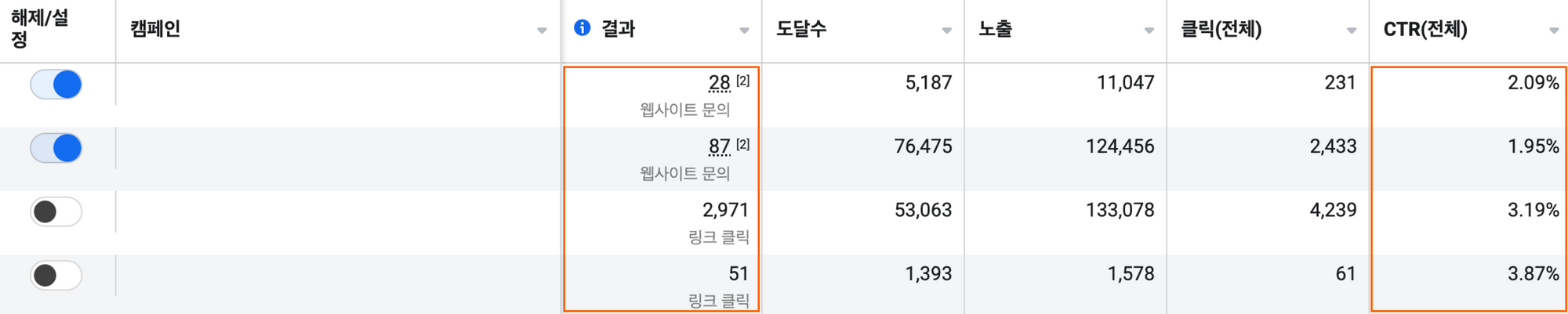Select the 3.87% CTR cell
Image resolution: width=1568 pixels, height=314 pixels.
1533,274
